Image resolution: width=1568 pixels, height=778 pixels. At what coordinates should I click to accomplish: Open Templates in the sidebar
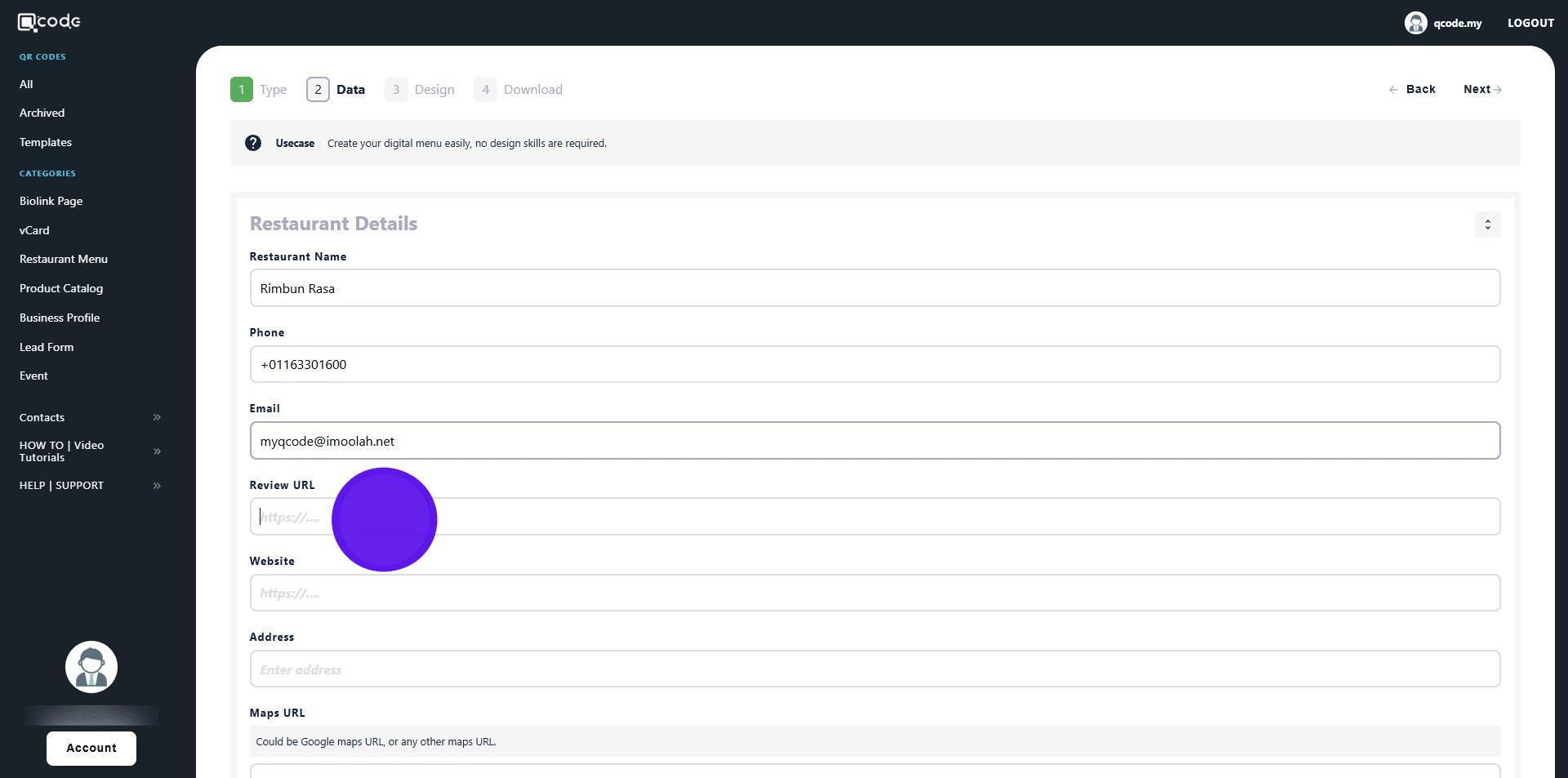(46, 142)
